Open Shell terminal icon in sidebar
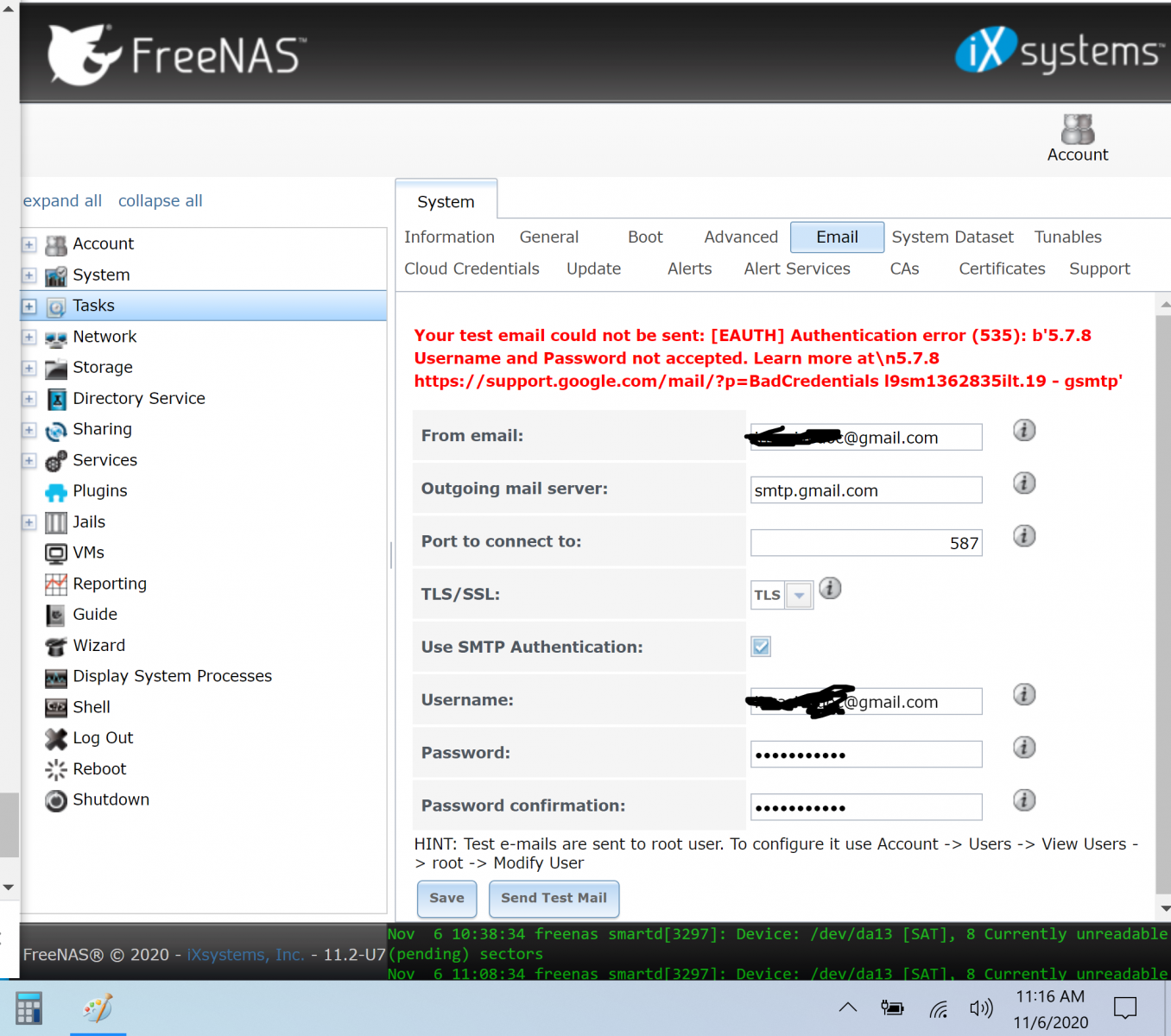This screenshot has height=1036, width=1171. (x=56, y=708)
